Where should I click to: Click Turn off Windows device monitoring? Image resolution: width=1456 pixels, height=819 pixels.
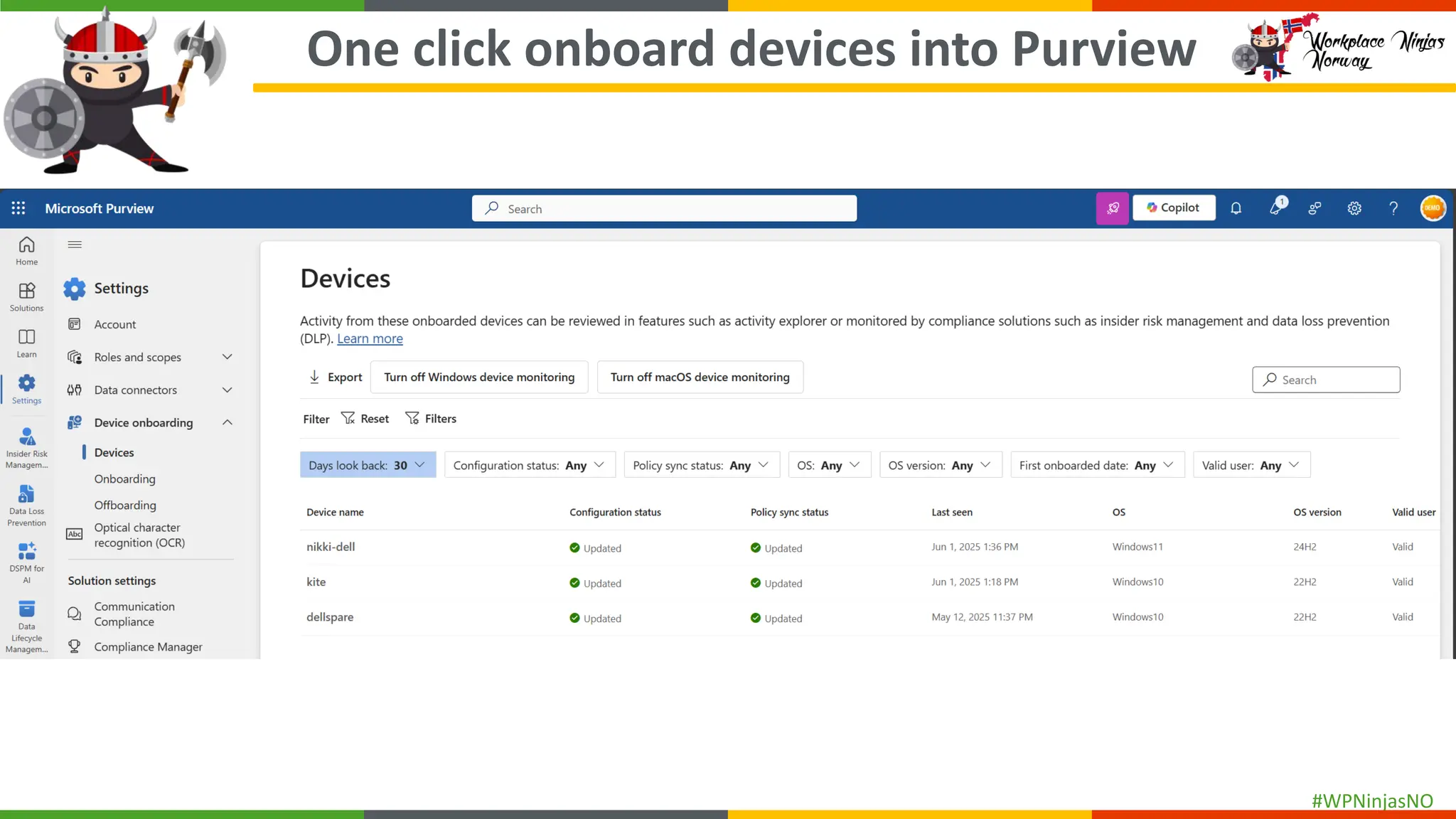479,377
